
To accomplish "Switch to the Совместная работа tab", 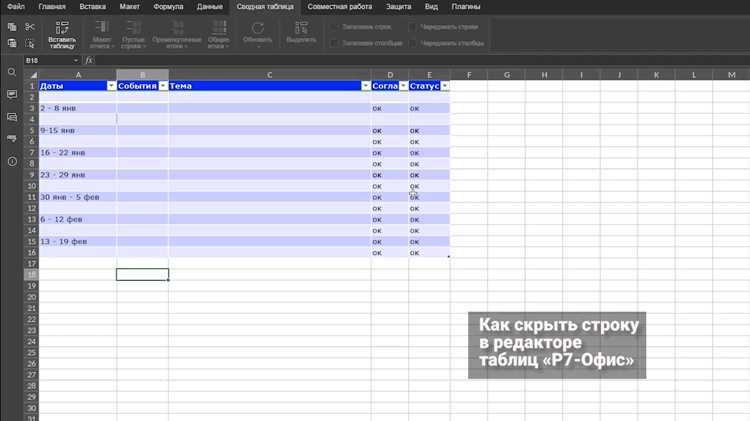I will tap(340, 7).
